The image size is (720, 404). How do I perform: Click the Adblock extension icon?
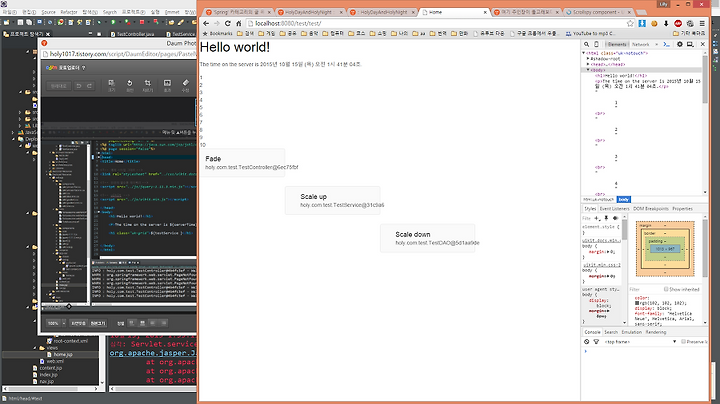coord(678,23)
